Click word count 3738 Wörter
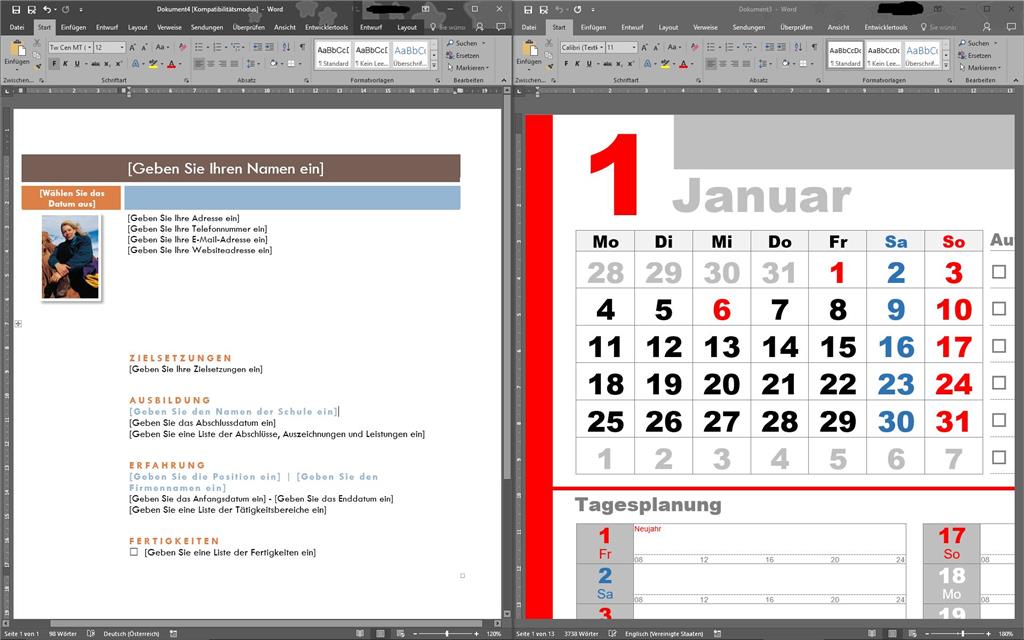1024x640 pixels. pos(581,633)
